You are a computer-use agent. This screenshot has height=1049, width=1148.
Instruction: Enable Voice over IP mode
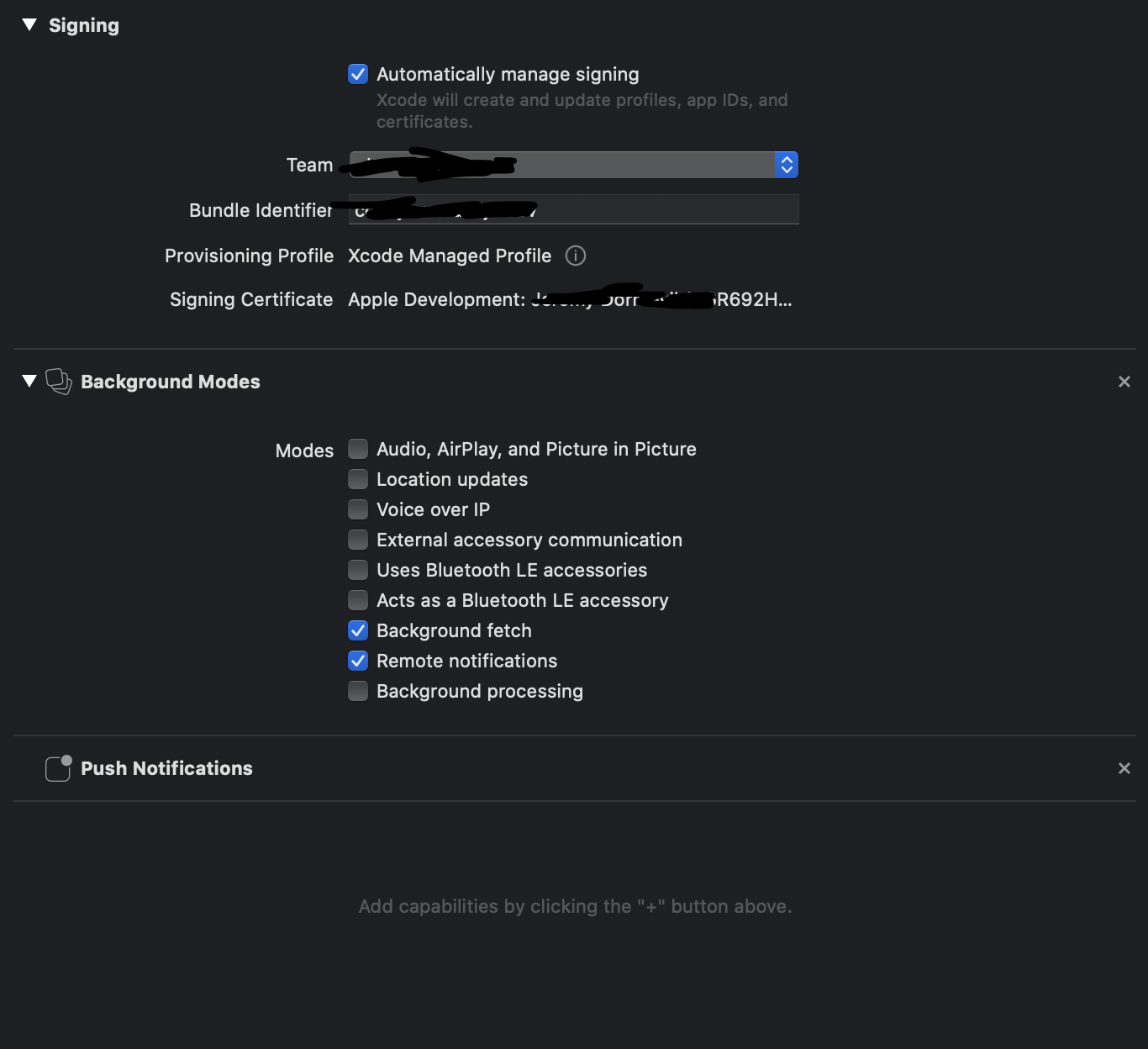(358, 509)
